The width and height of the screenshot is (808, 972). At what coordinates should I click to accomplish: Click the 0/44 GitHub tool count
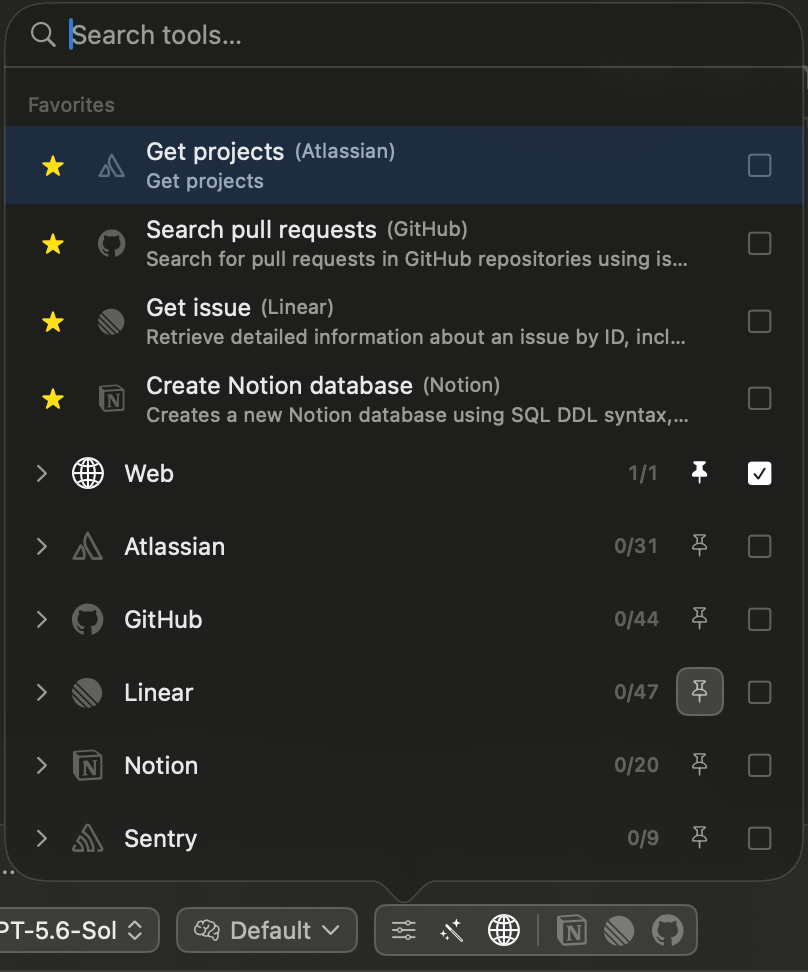coord(636,619)
